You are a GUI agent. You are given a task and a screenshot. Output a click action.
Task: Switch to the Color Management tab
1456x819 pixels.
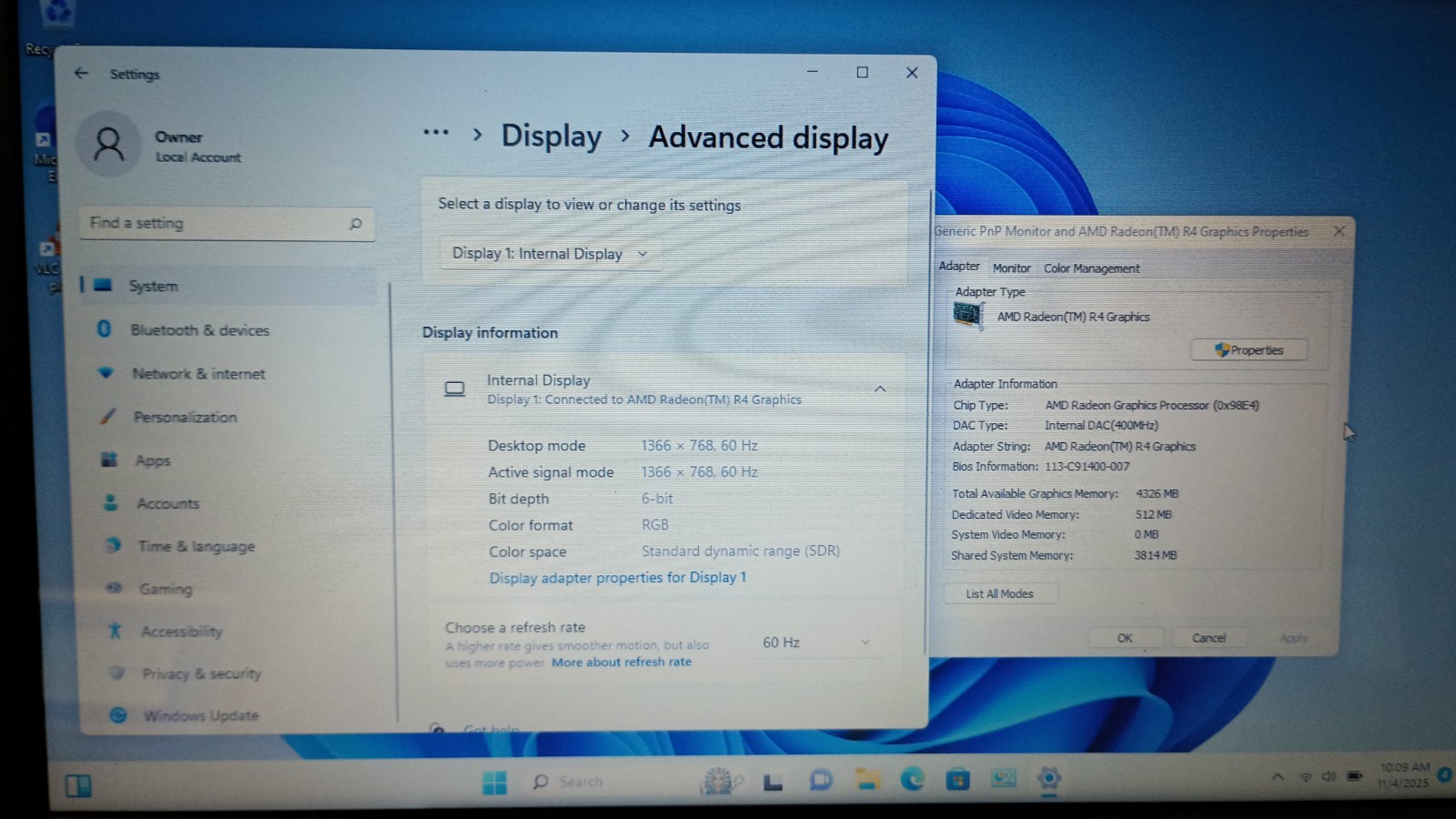(1091, 268)
